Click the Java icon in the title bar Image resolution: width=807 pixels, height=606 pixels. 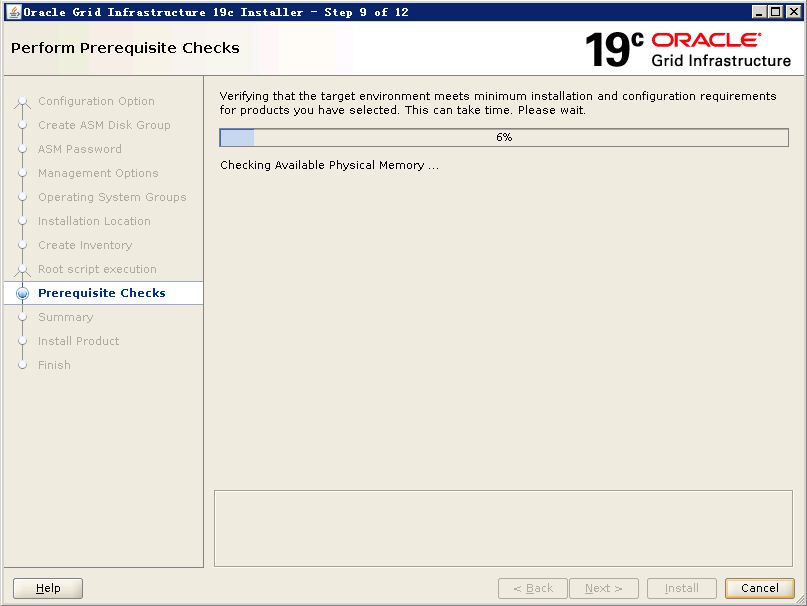point(14,12)
